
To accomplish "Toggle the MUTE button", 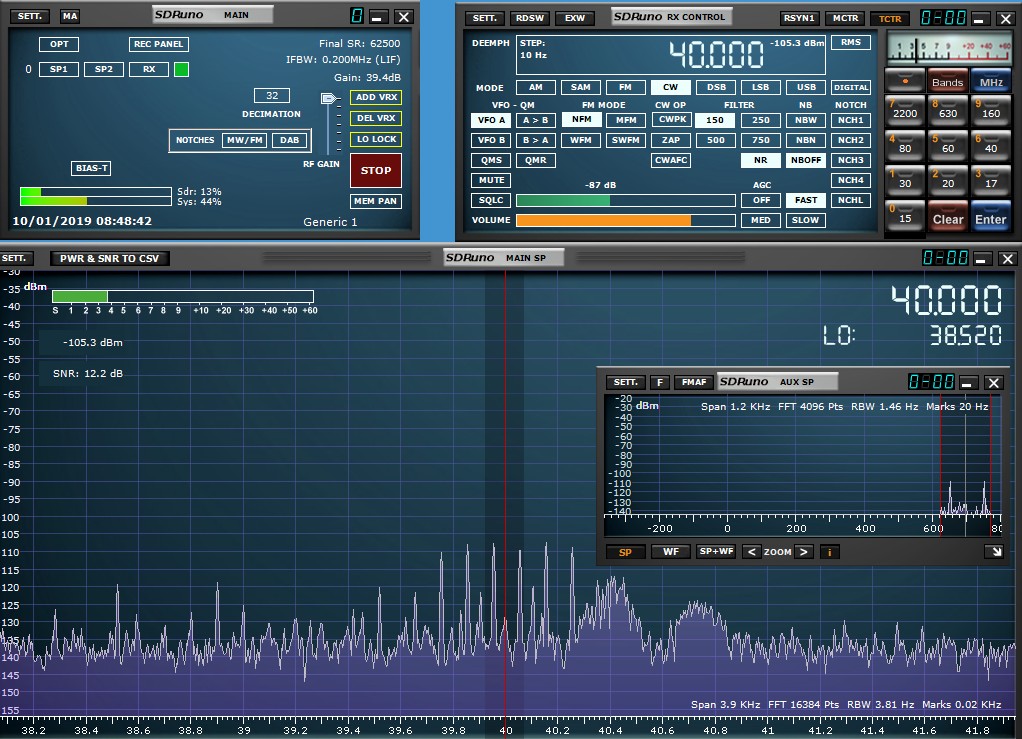I will click(x=491, y=180).
